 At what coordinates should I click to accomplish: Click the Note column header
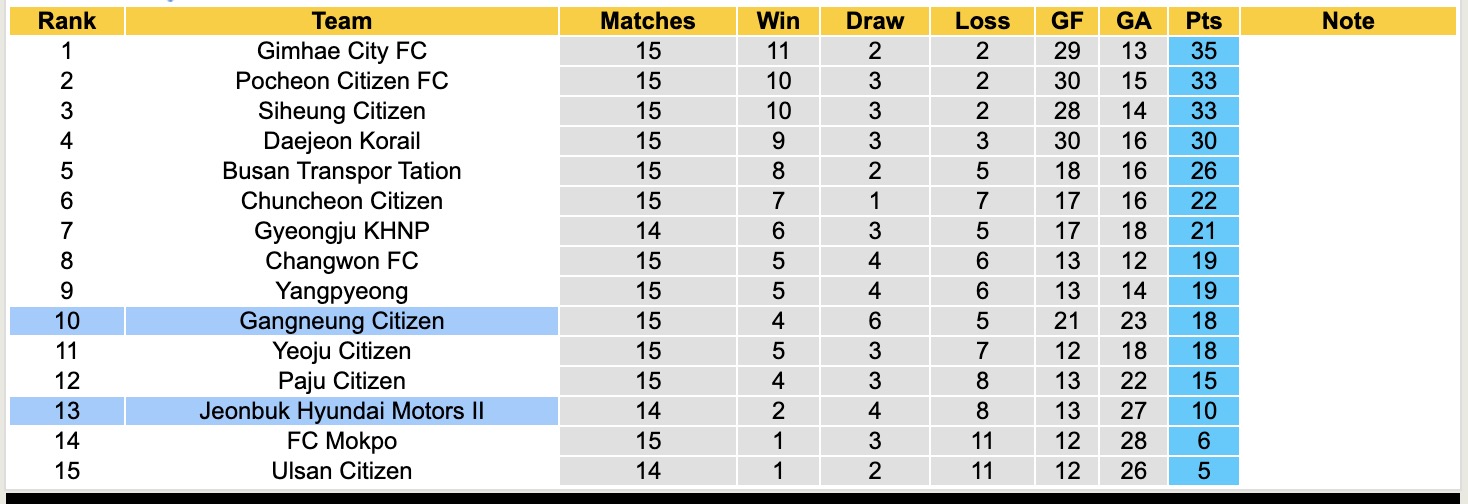coord(1347,21)
